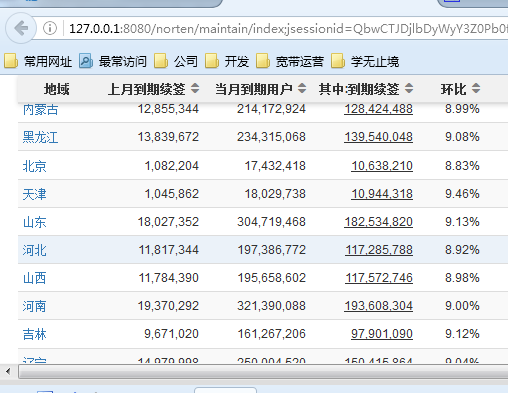508x393 pixels.
Task: Select the value 1,082,204 in 北京 row
Action: (172, 166)
